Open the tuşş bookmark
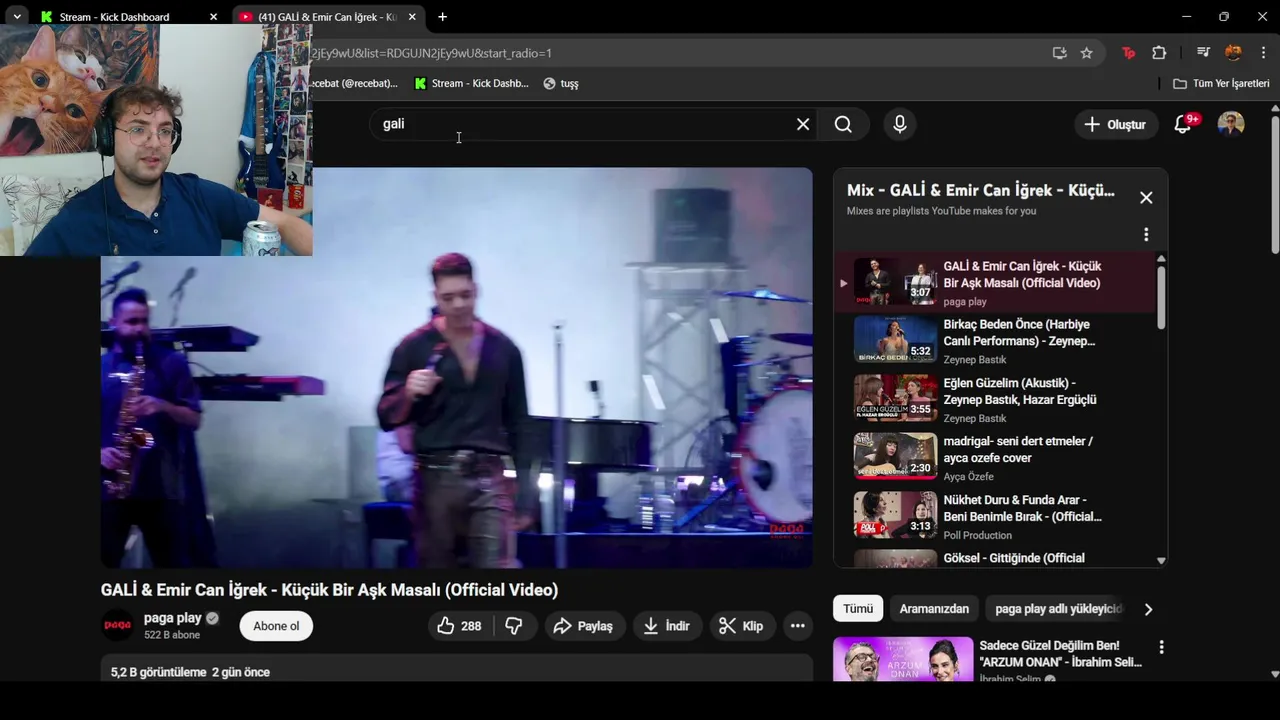Image resolution: width=1280 pixels, height=720 pixels. pyautogui.click(x=561, y=84)
